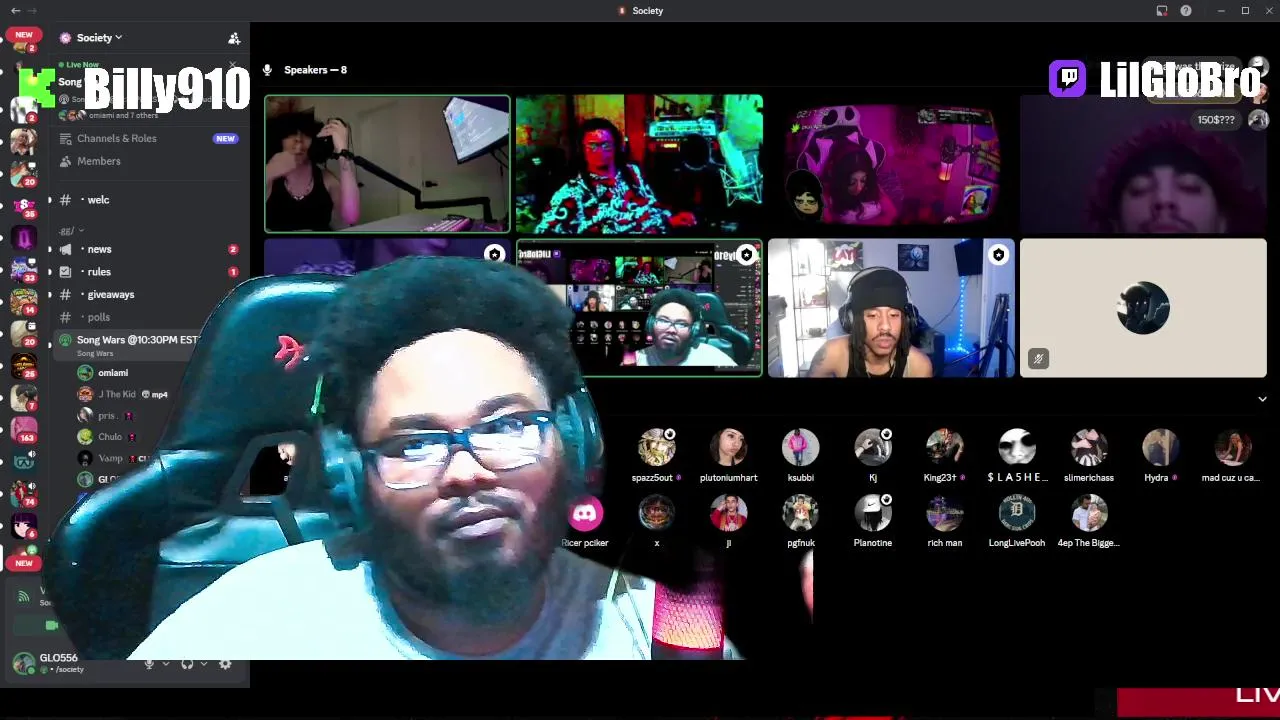Click audience member slimerichass avatar

tap(1089, 448)
